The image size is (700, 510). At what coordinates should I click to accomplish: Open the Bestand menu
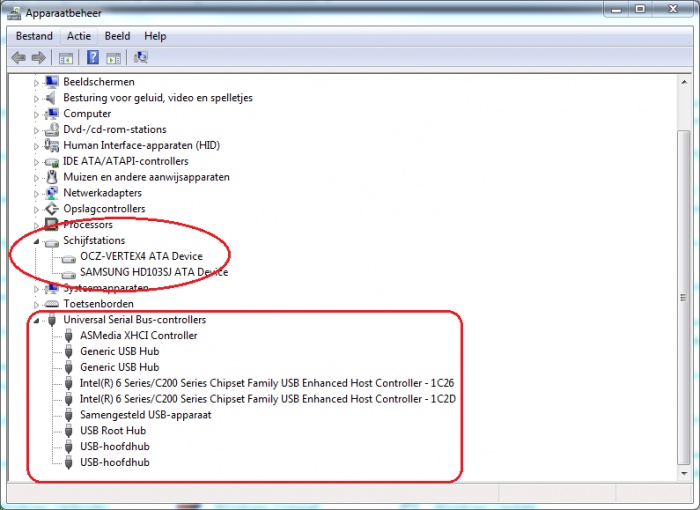click(34, 36)
